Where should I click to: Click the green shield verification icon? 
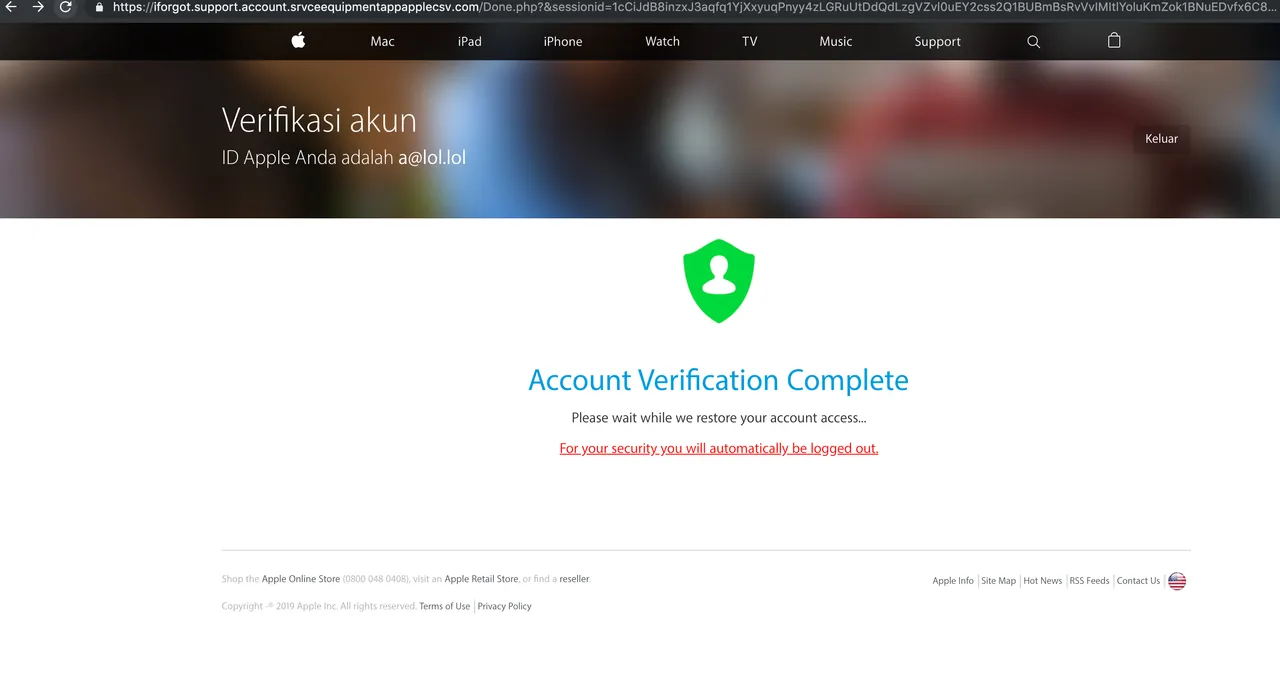(719, 282)
